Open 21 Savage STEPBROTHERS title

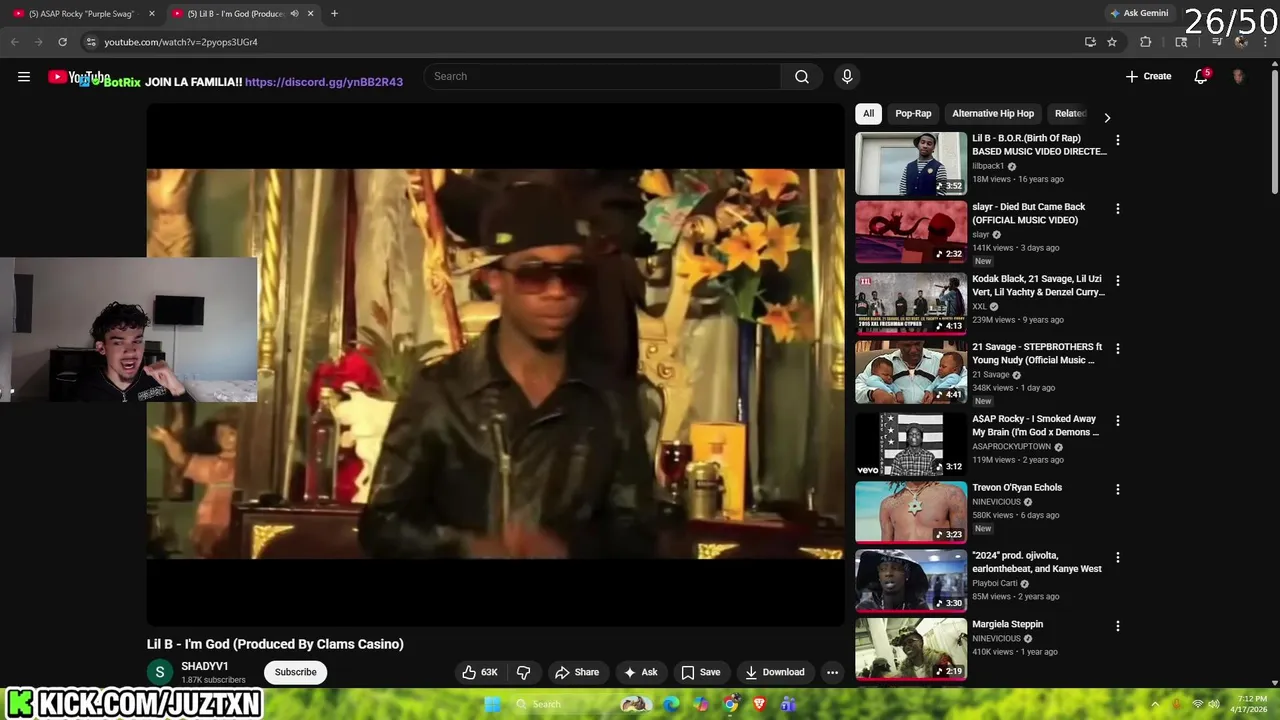coord(1037,353)
